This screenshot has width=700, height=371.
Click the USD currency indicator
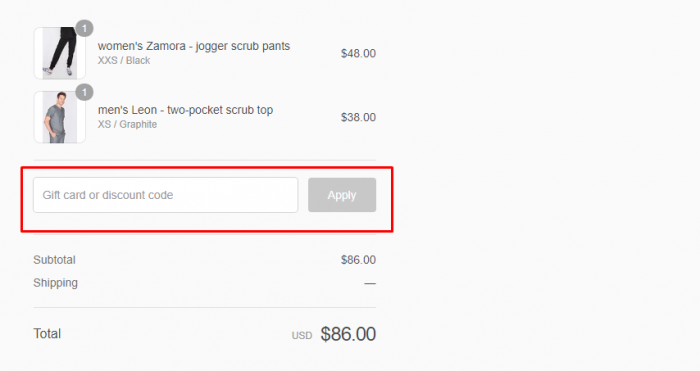[302, 336]
